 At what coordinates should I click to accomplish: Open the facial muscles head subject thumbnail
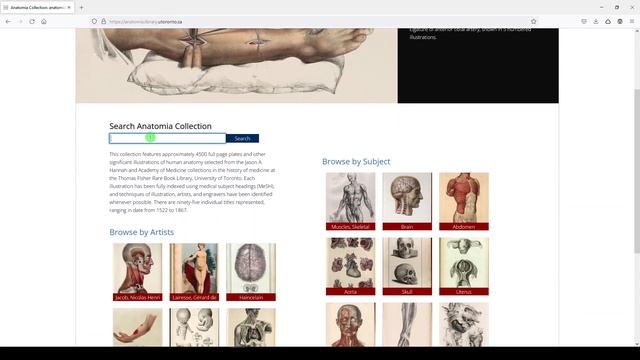(350, 324)
